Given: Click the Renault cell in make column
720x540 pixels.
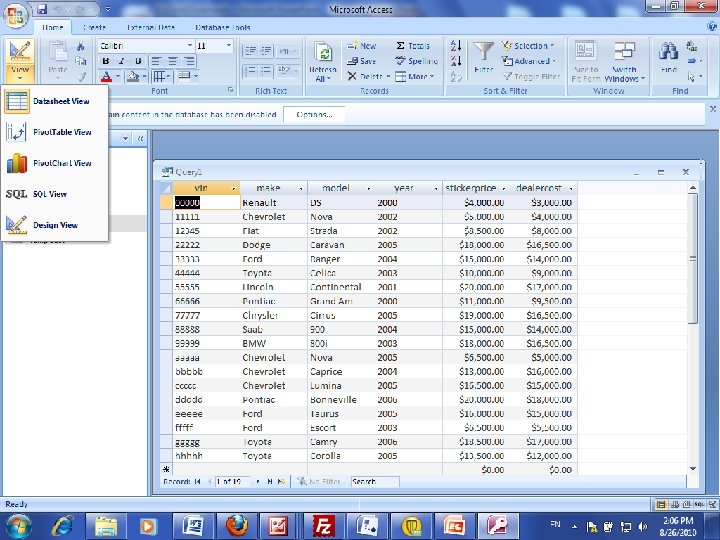Looking at the screenshot, I should click(x=274, y=202).
